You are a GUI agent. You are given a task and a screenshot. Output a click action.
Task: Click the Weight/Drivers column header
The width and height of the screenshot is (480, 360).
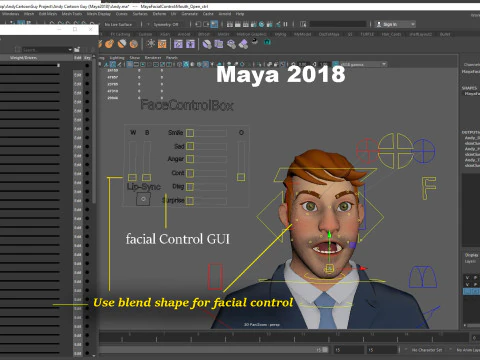pyautogui.click(x=23, y=58)
